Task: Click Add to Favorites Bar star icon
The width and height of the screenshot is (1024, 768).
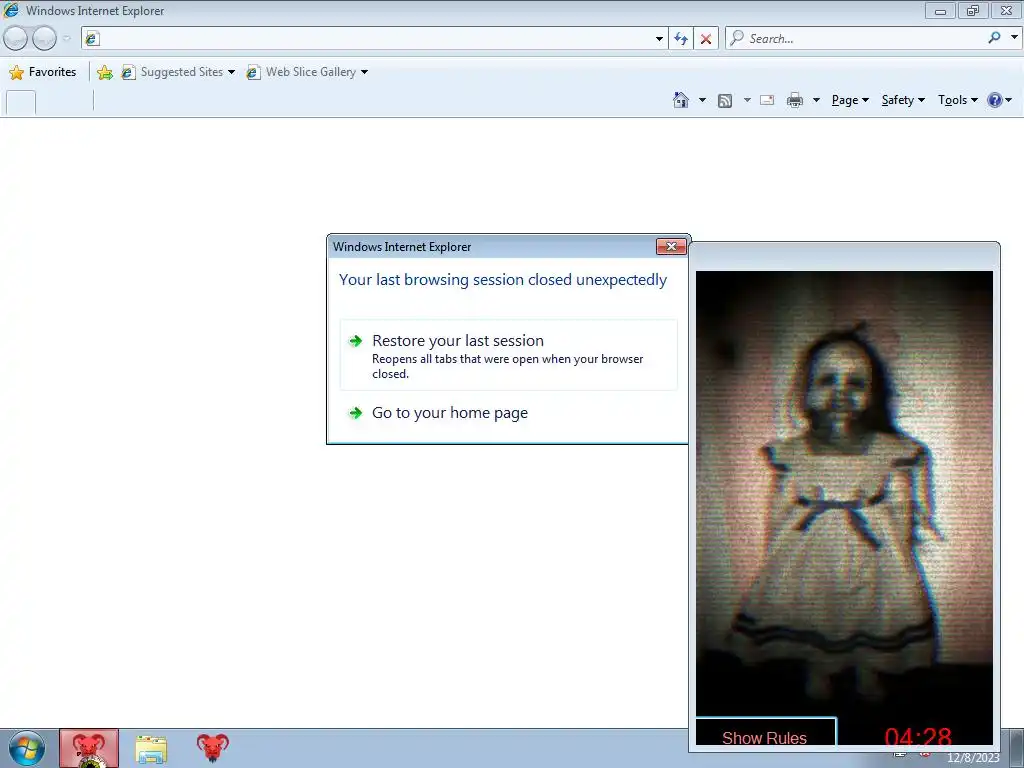Action: coord(104,72)
